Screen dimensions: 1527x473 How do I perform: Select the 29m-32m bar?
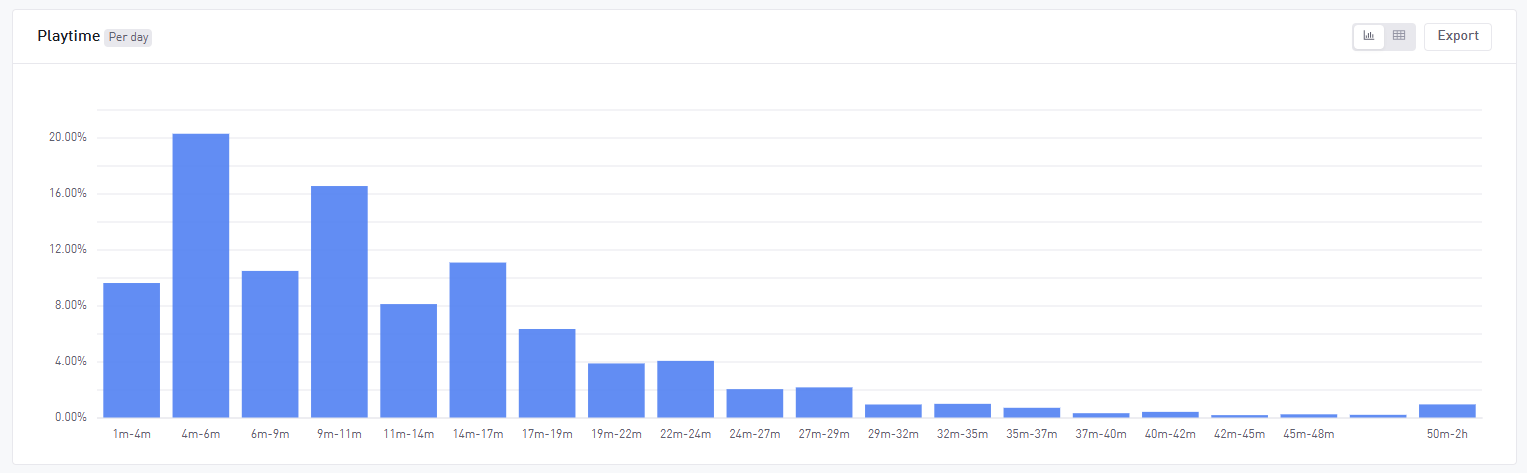[x=893, y=410]
